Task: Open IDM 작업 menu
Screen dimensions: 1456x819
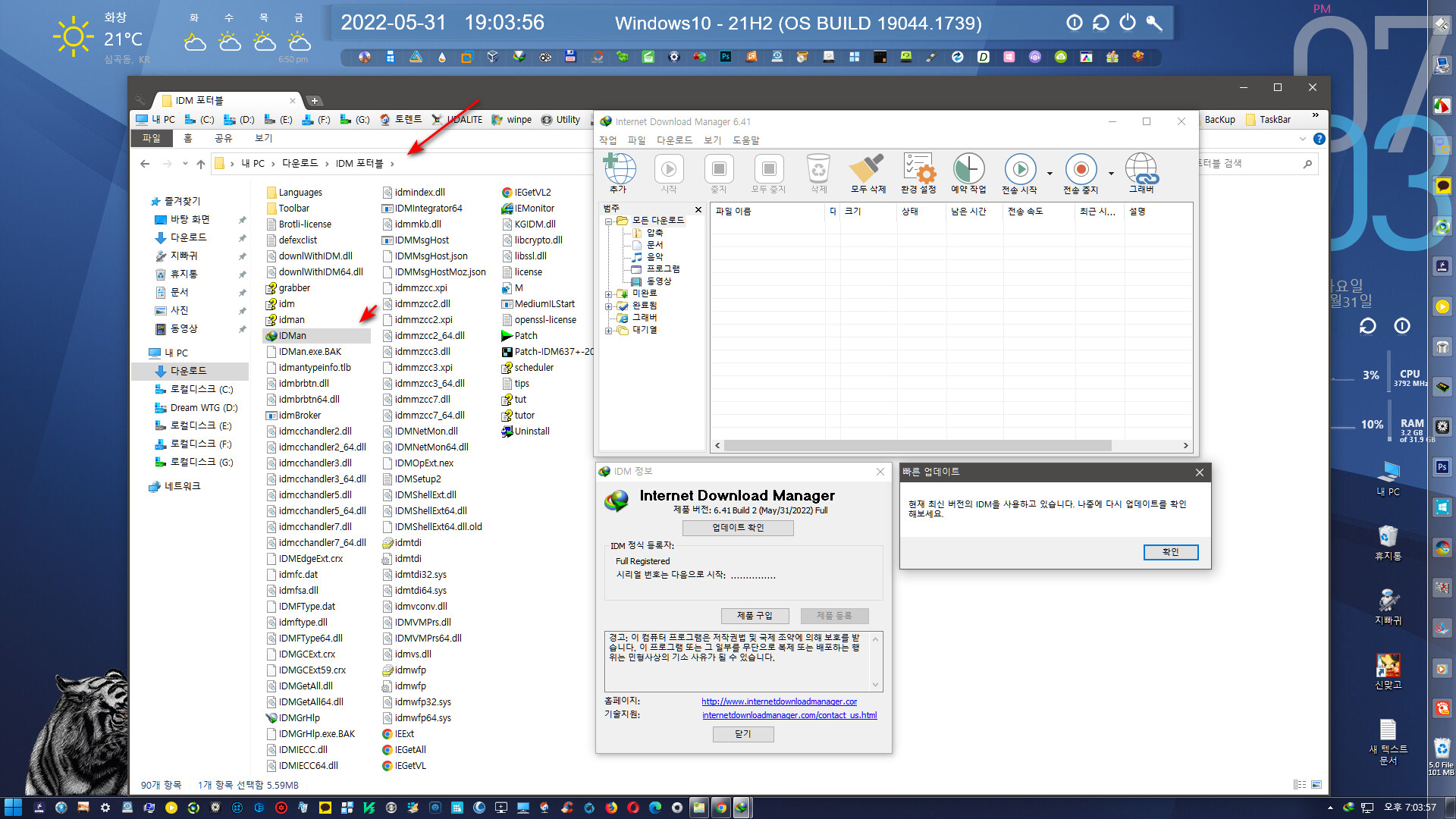Action: (607, 140)
